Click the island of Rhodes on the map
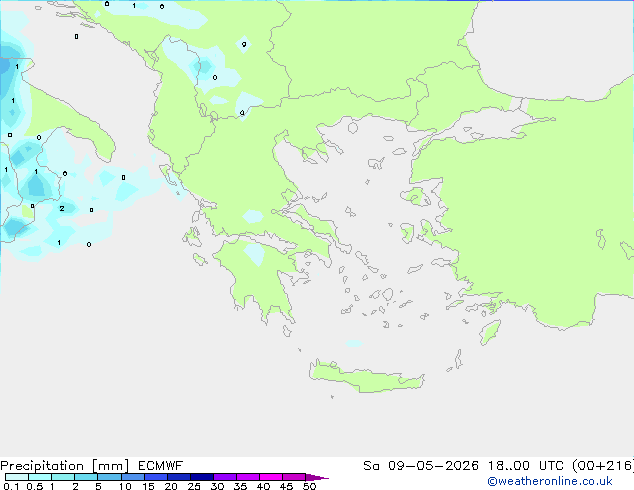The width and height of the screenshot is (634, 490). [490, 332]
